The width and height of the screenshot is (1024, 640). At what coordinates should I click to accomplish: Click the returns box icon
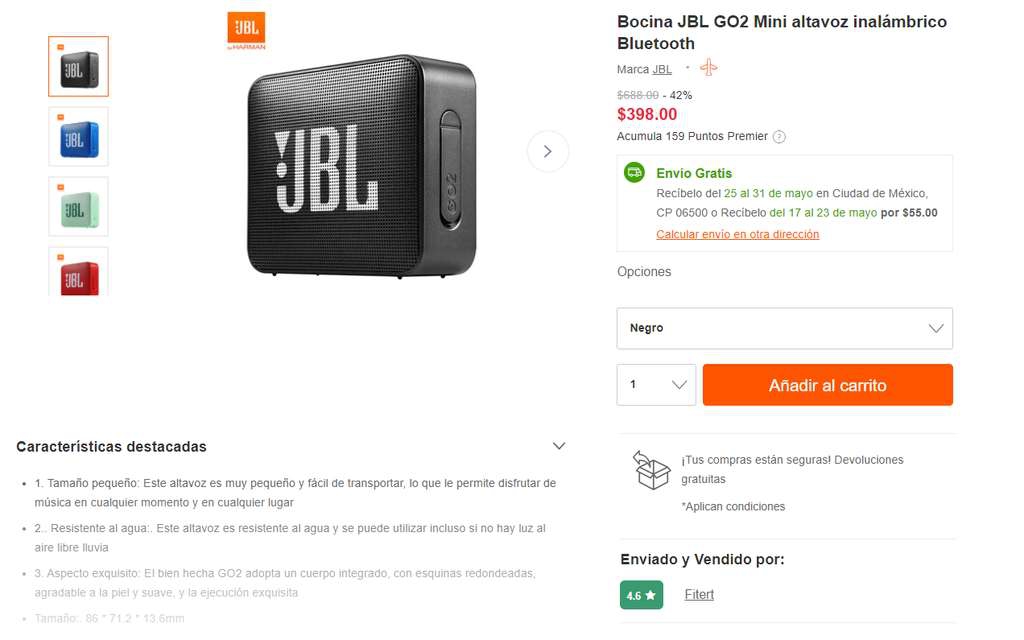(651, 470)
